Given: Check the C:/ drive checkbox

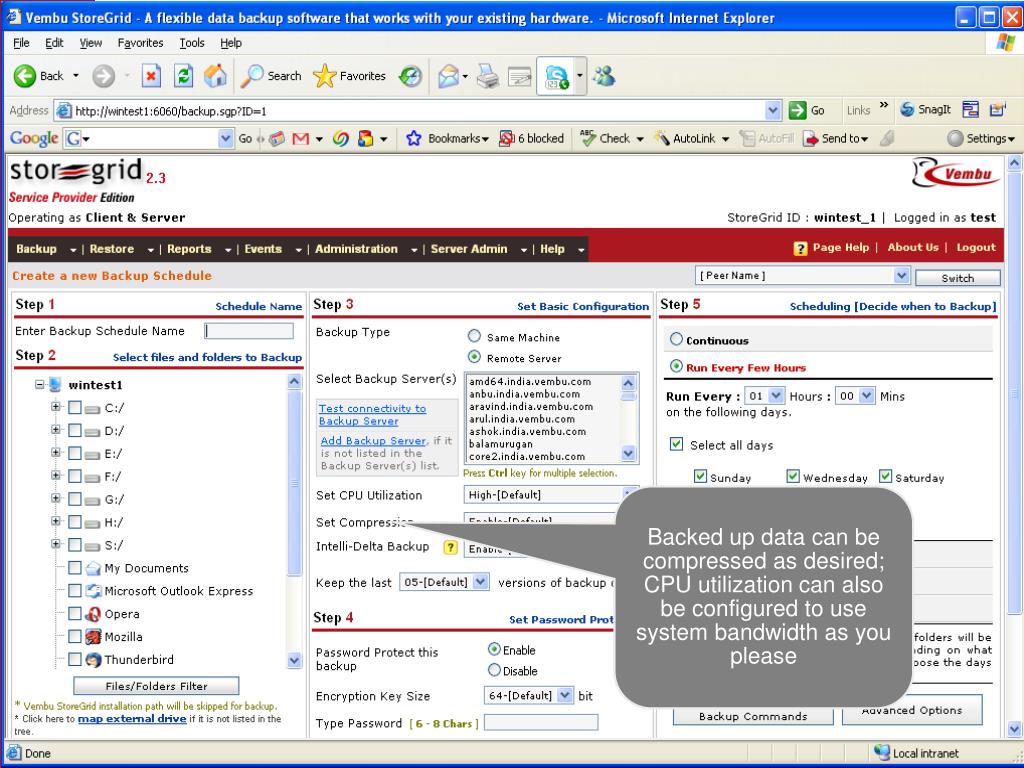Looking at the screenshot, I should click(x=74, y=408).
